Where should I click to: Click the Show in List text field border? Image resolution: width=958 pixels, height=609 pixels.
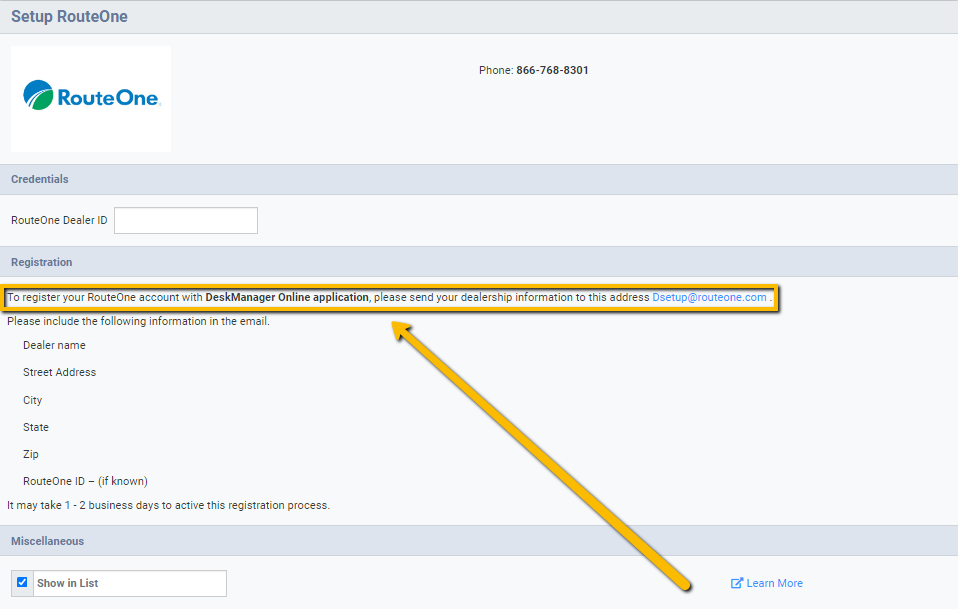pos(130,583)
